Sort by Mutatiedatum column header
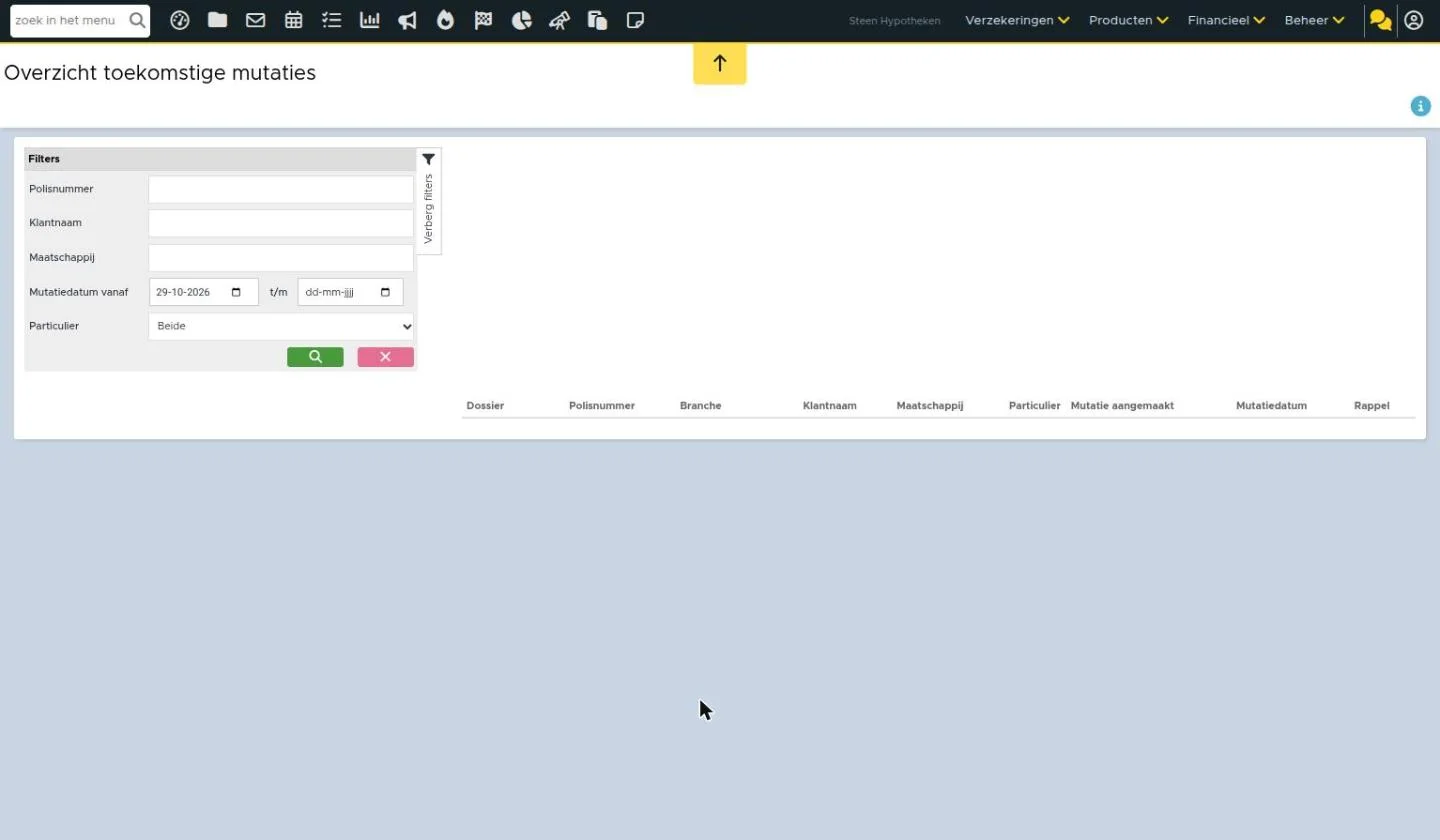Viewport: 1440px width, 840px height. pos(1271,406)
